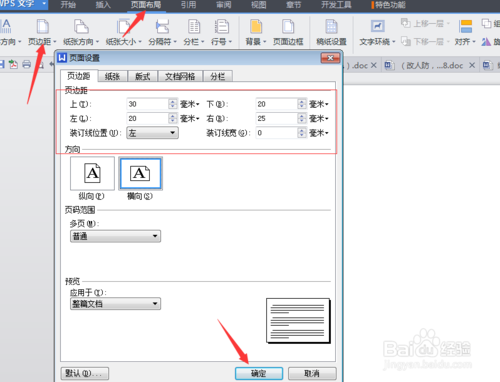Expand 装订线位置 dropdown set to 左
500x382 pixels.
[x=152, y=133]
